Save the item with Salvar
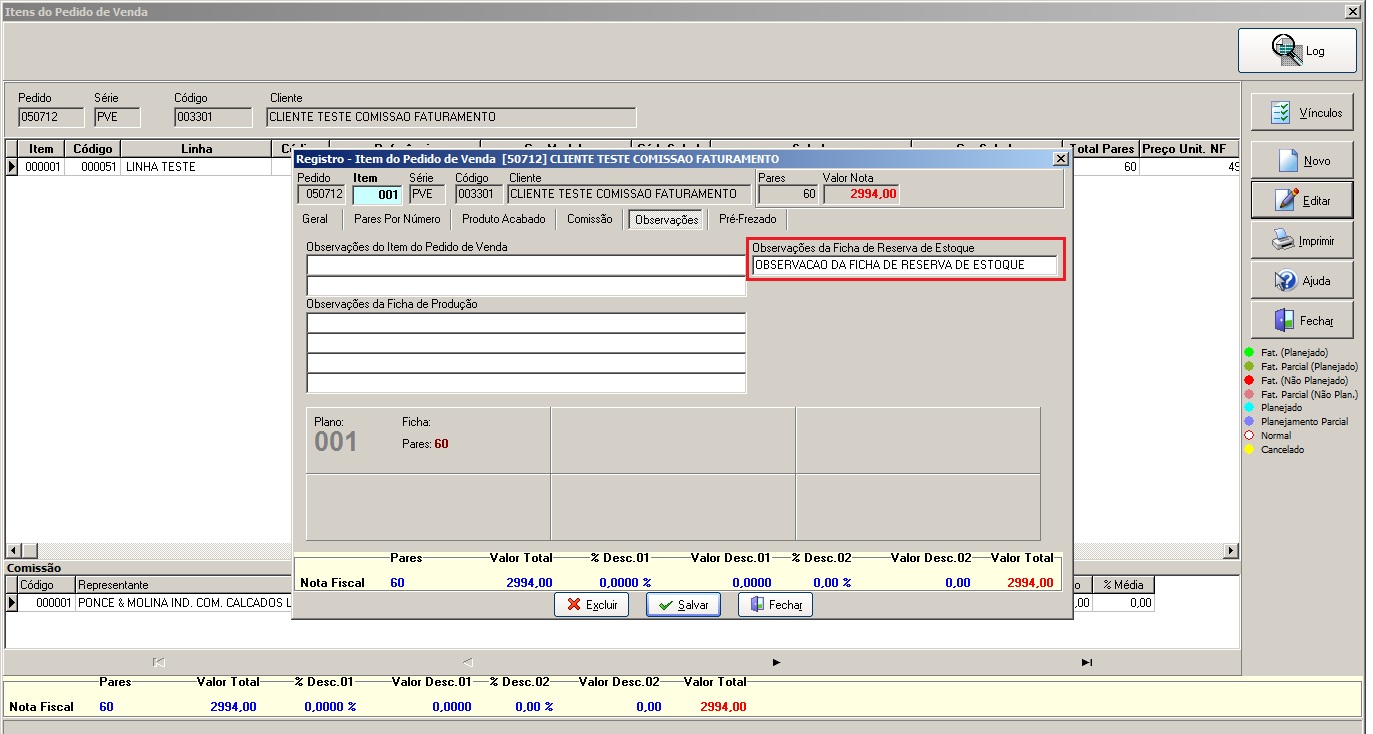 [x=683, y=605]
